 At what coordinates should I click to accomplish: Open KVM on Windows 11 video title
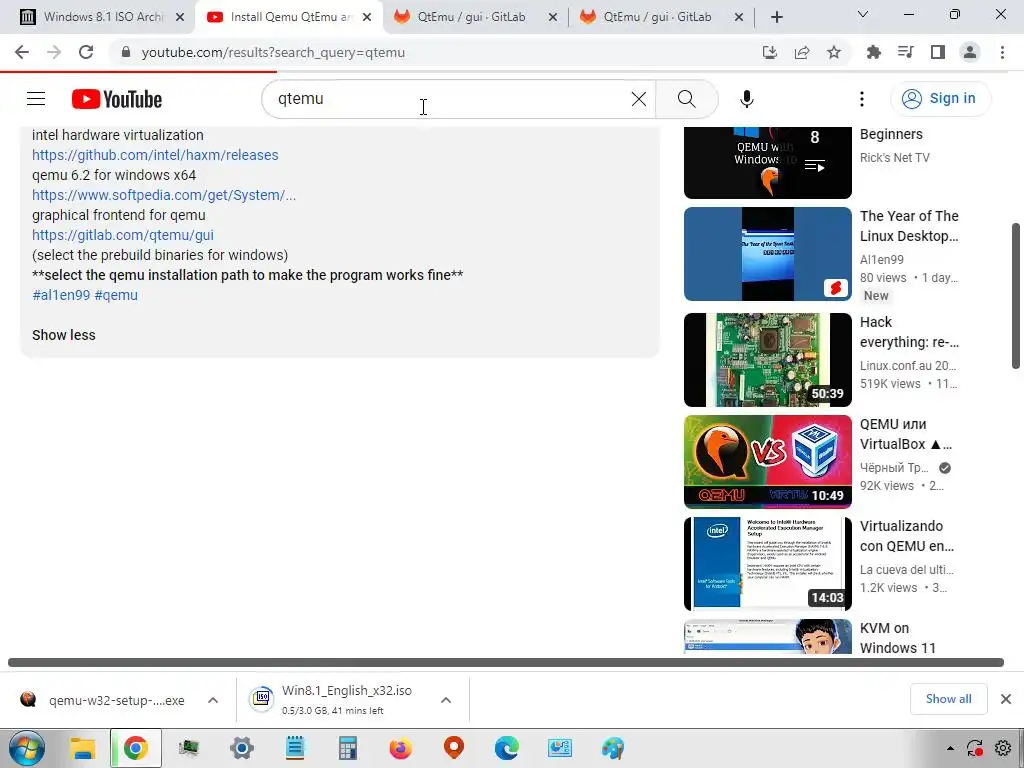click(898, 638)
